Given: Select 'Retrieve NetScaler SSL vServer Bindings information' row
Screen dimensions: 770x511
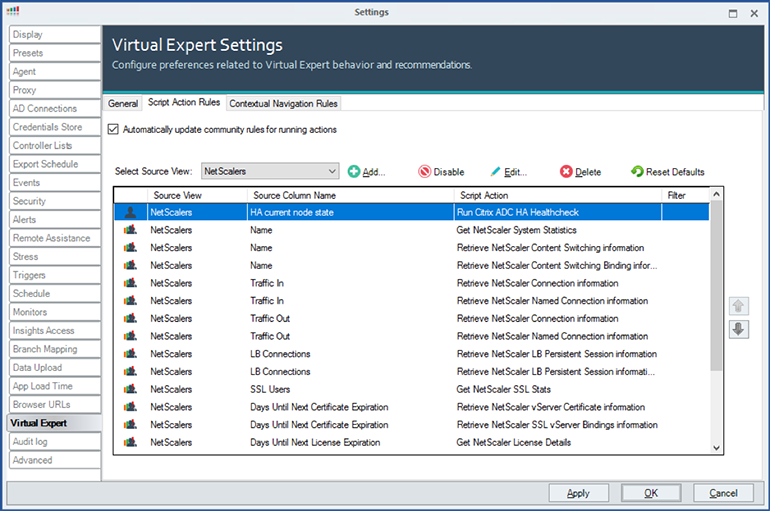Looking at the screenshot, I should coord(412,424).
